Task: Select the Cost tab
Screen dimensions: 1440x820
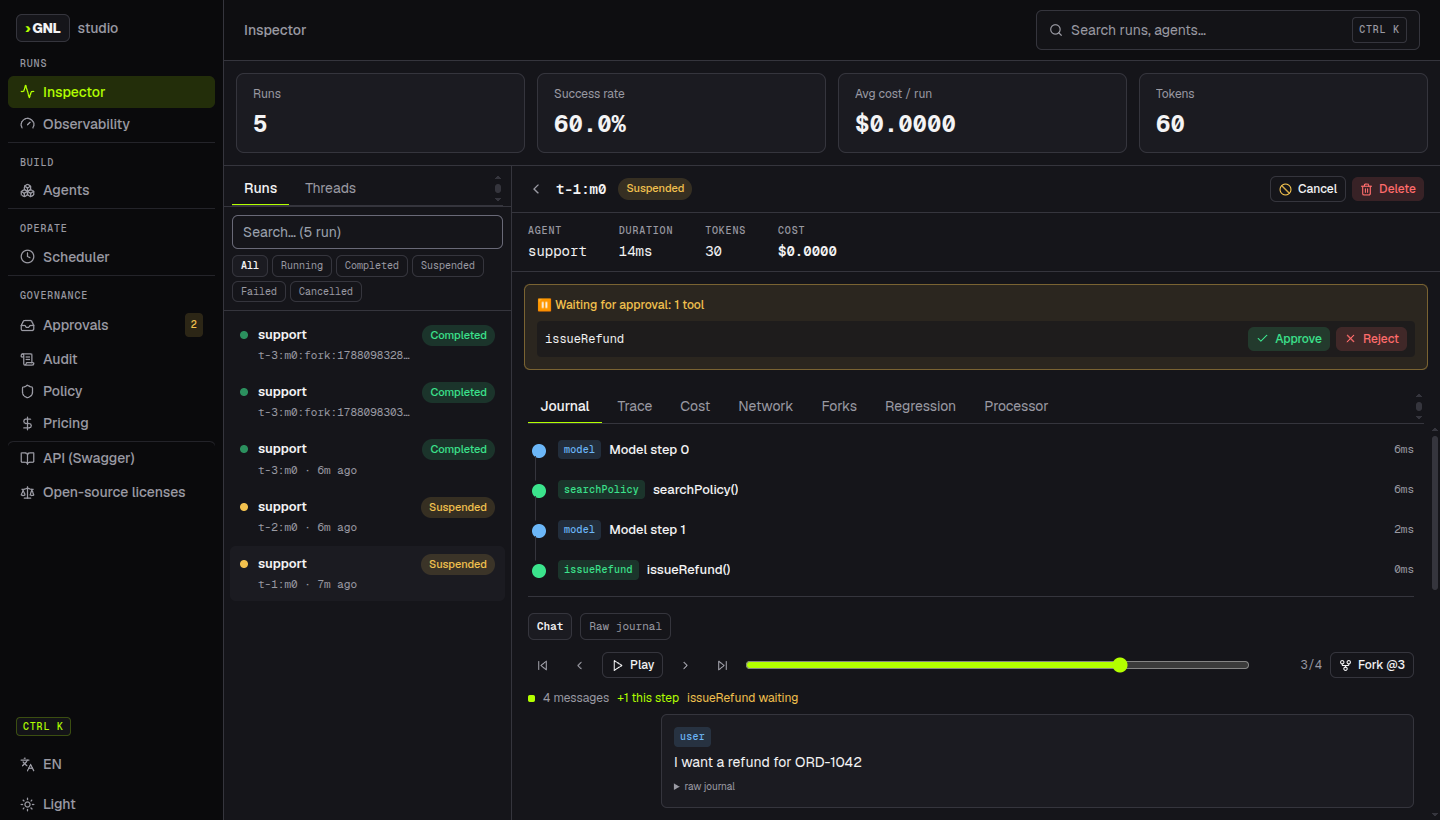Action: pyautogui.click(x=695, y=406)
